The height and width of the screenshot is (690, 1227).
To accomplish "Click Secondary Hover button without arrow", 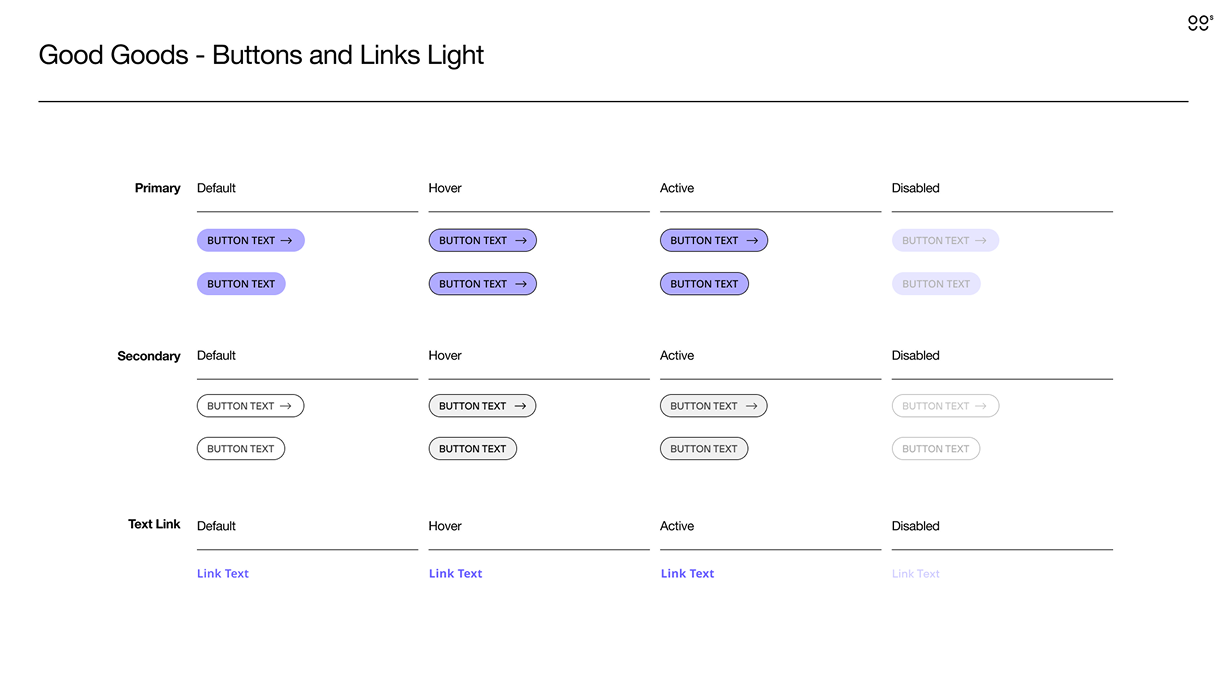I will [x=473, y=449].
